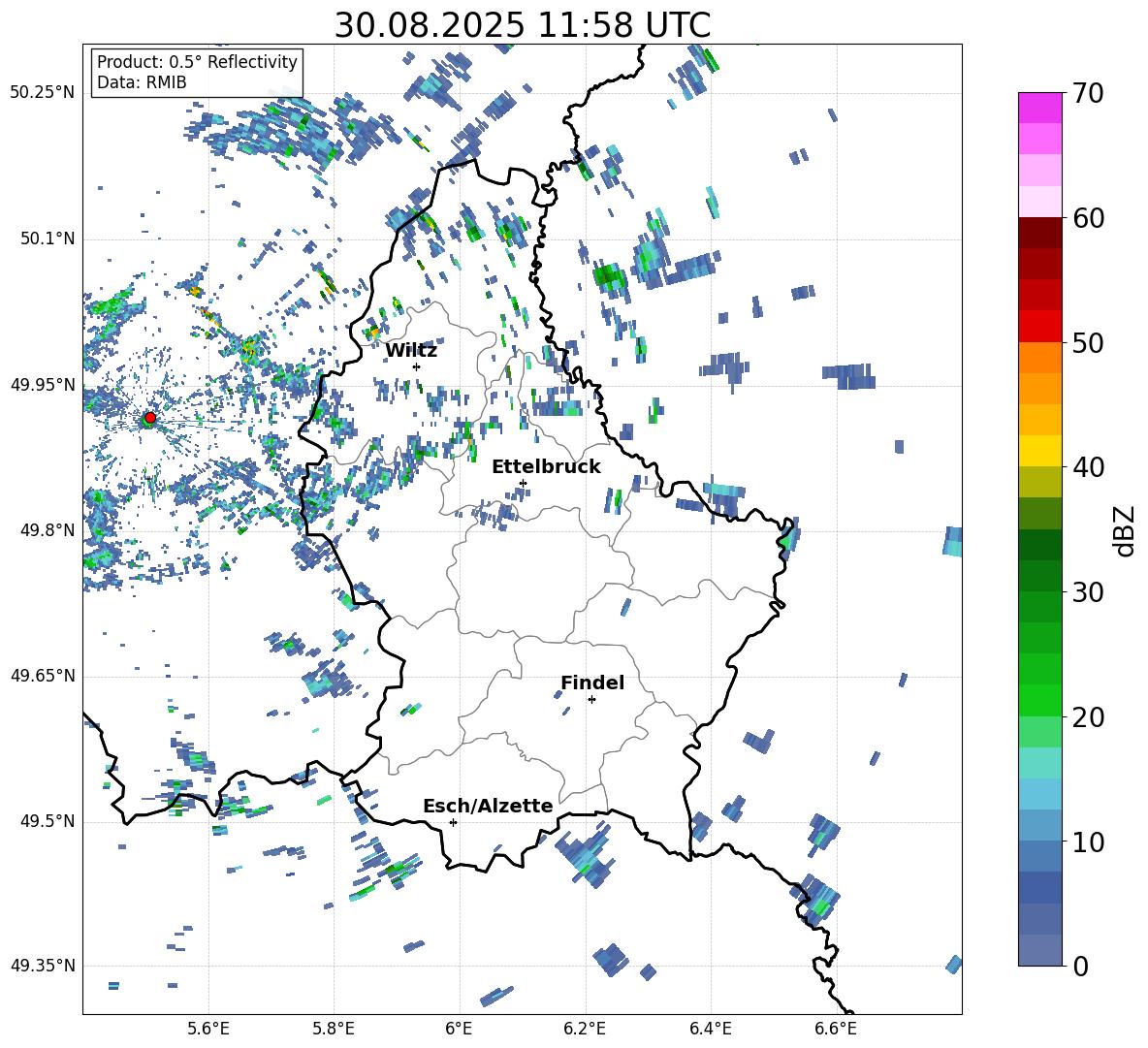Click the 6.4°E longitude label
Screen dimensions: 1148x1048
710,1030
